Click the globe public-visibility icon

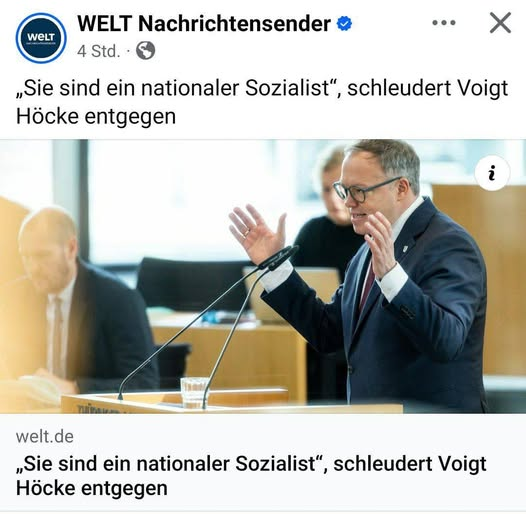tap(146, 51)
